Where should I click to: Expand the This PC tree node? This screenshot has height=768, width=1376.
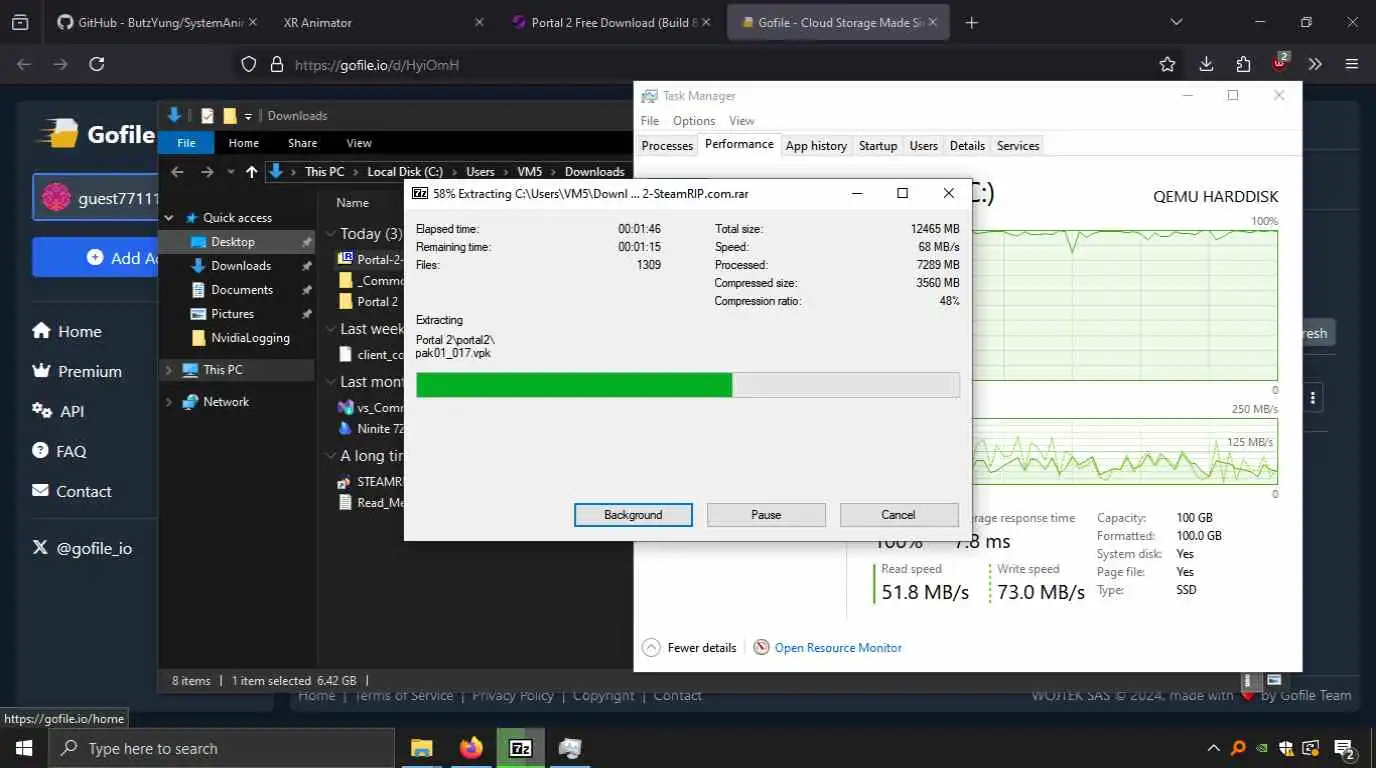tap(168, 370)
